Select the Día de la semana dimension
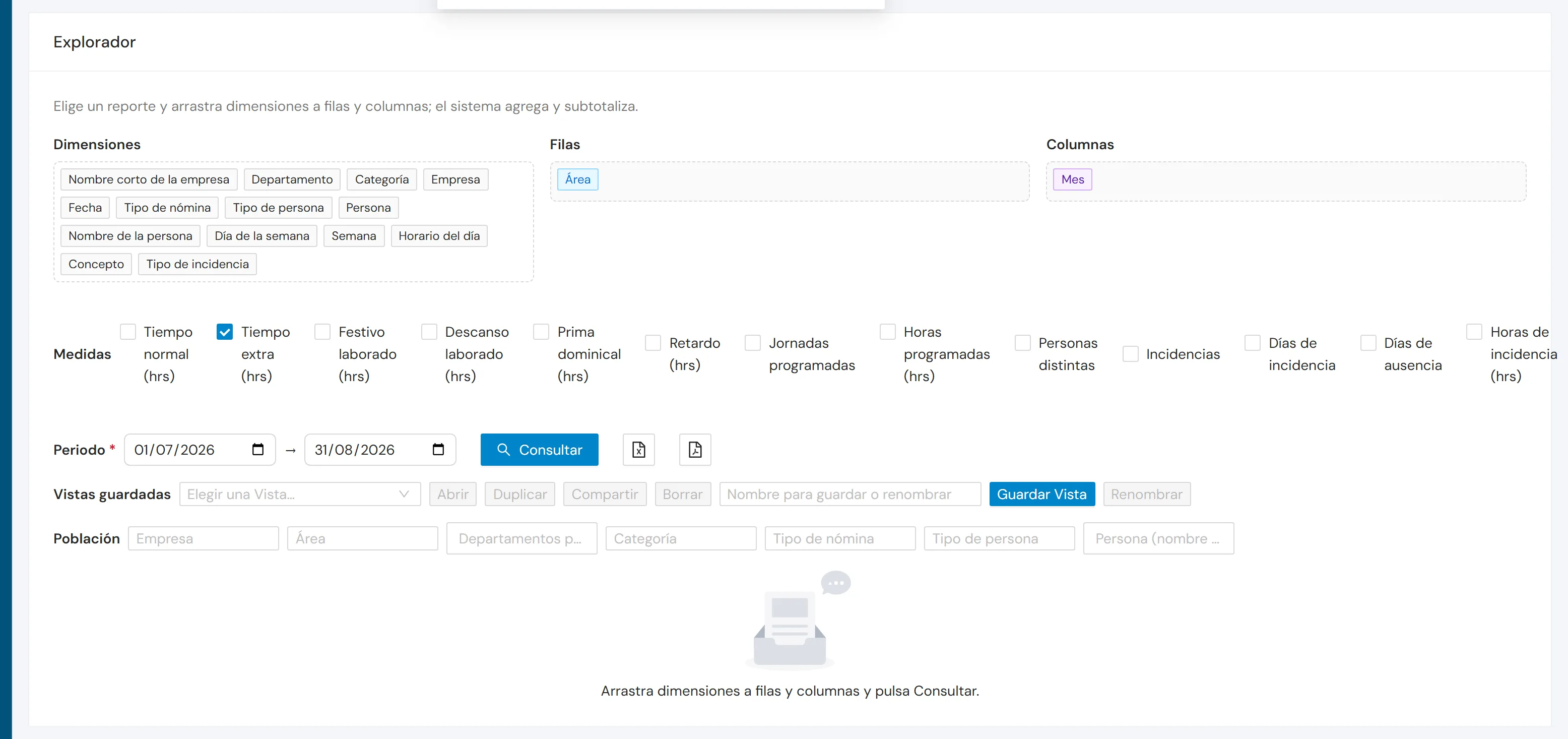 pyautogui.click(x=262, y=236)
